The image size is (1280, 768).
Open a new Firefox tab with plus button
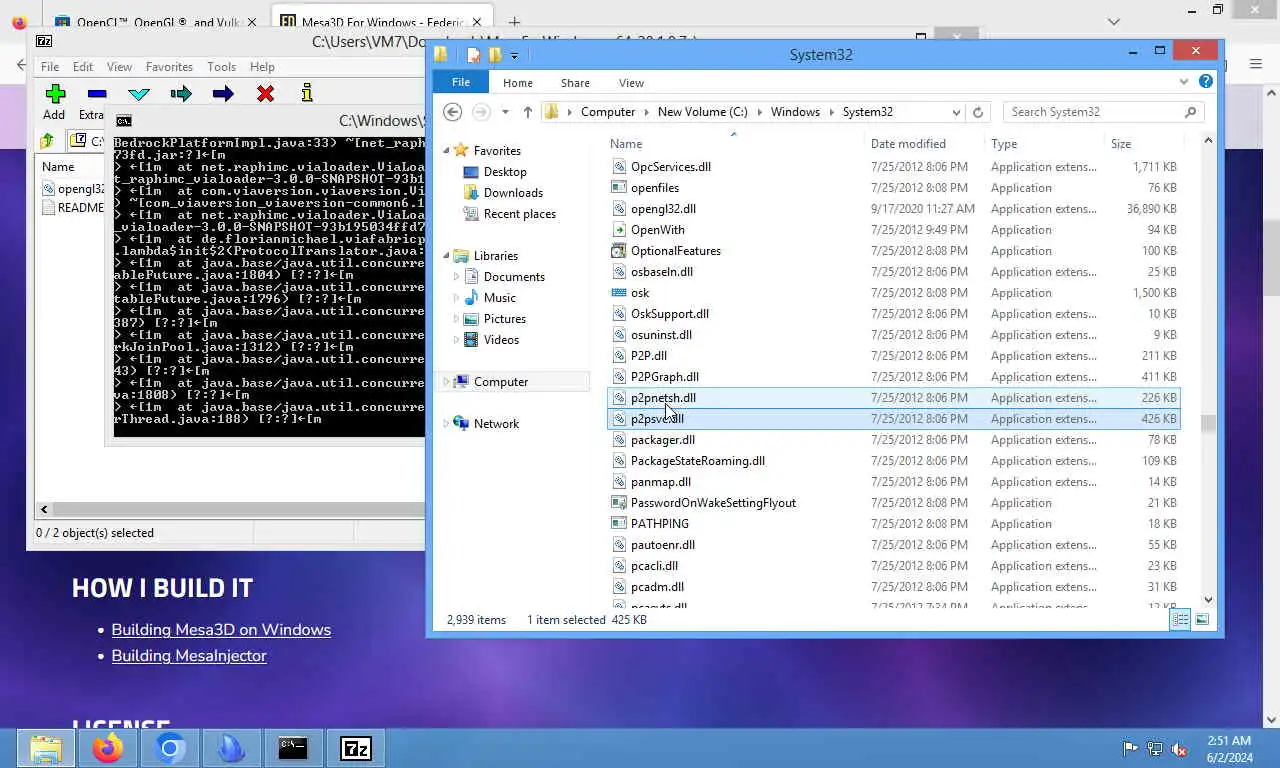click(514, 22)
